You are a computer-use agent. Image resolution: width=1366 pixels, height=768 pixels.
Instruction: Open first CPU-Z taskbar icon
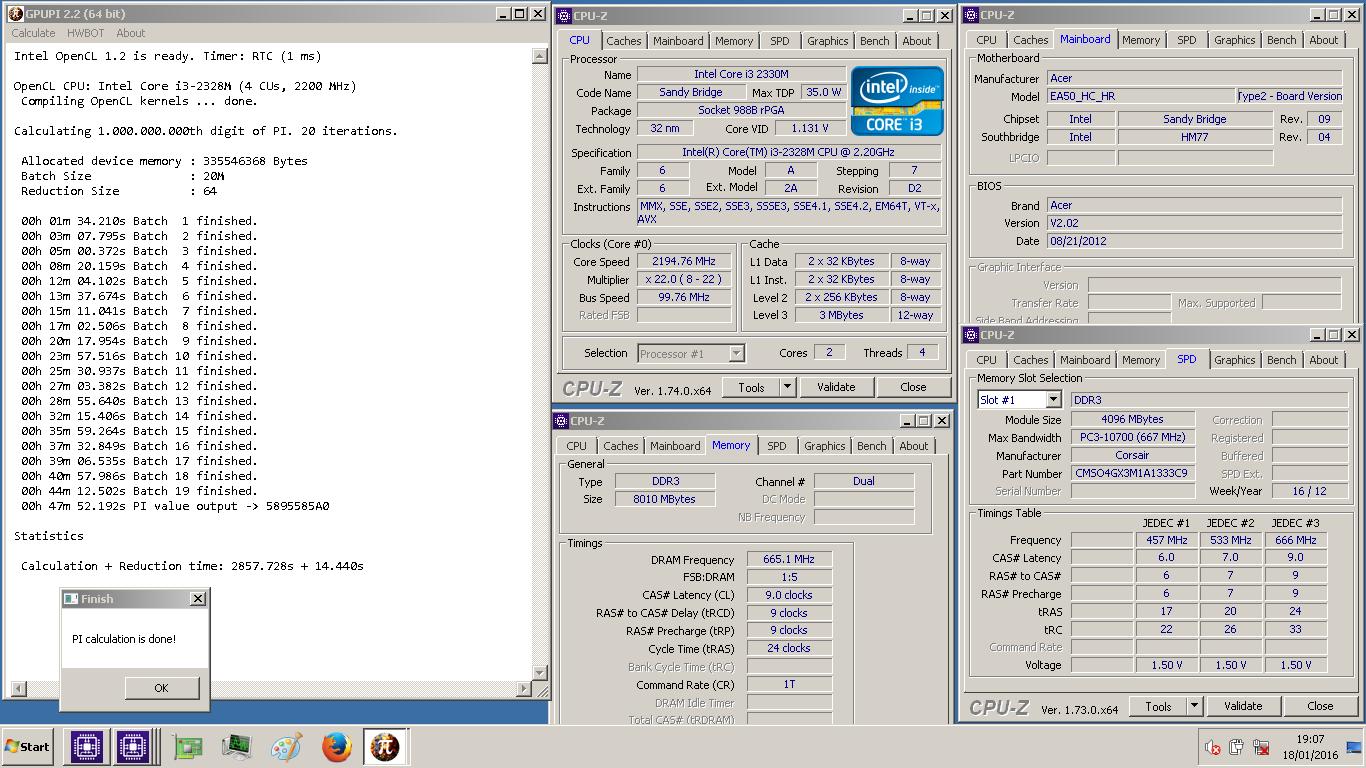click(87, 746)
